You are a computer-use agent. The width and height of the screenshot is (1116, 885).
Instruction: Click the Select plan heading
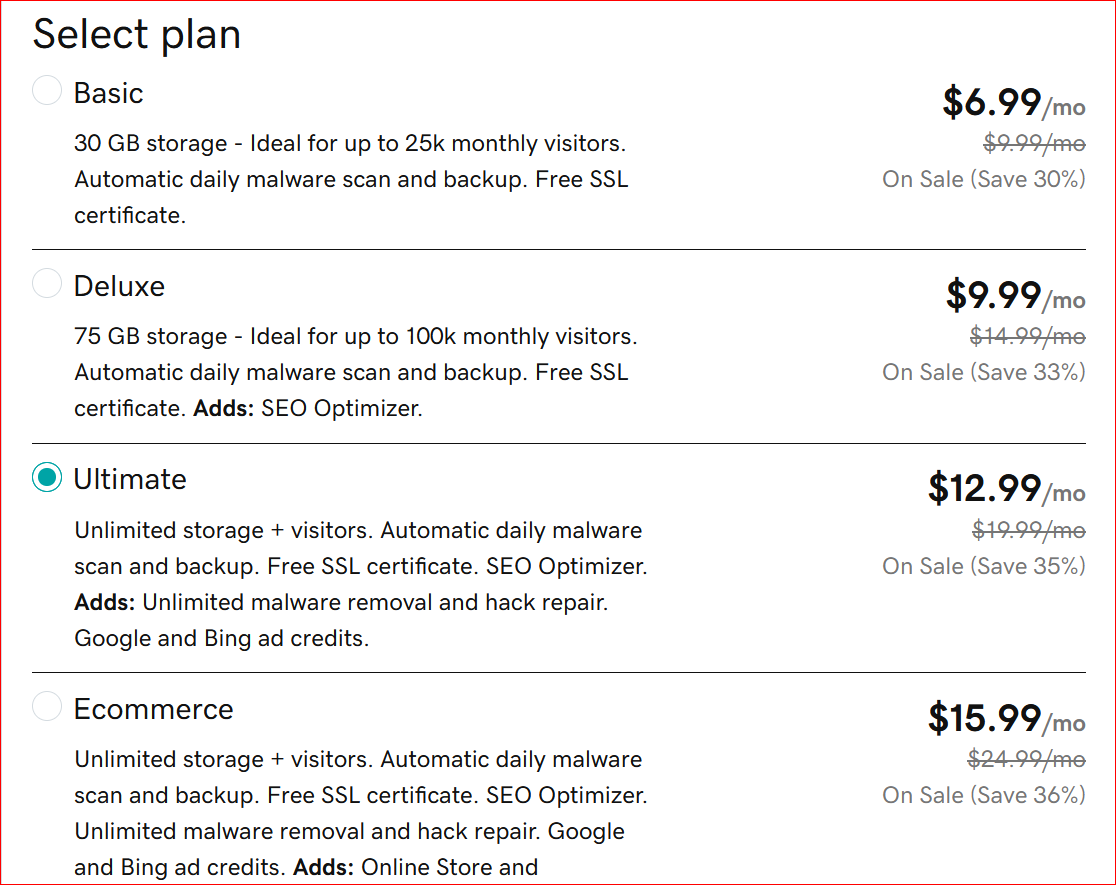point(137,34)
